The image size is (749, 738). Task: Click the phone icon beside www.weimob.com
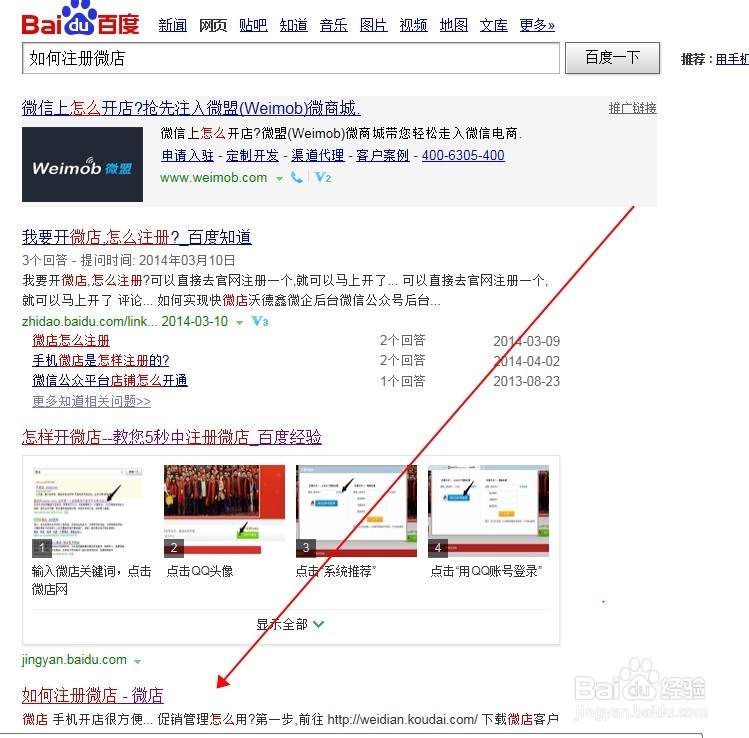297,178
